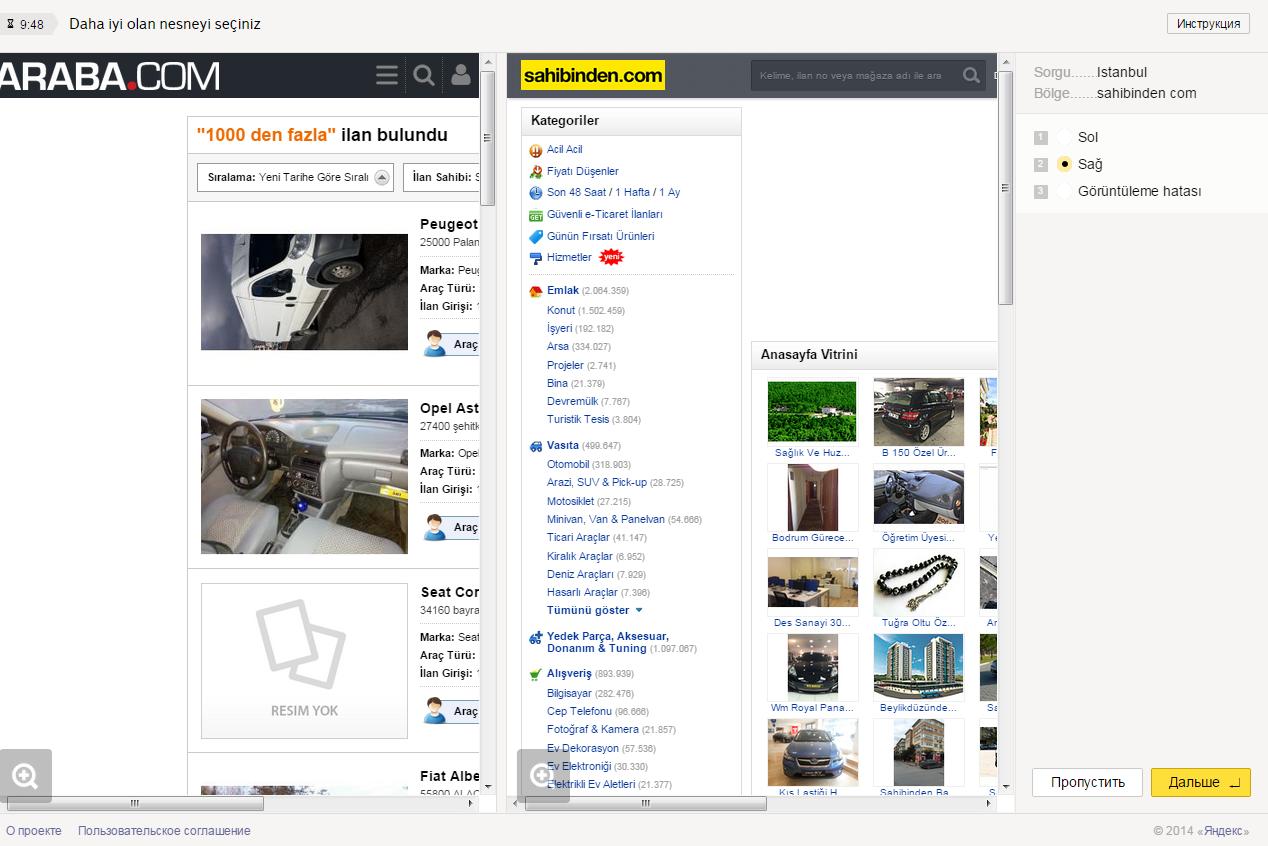Open the Turistik Tesis category link

[x=578, y=419]
